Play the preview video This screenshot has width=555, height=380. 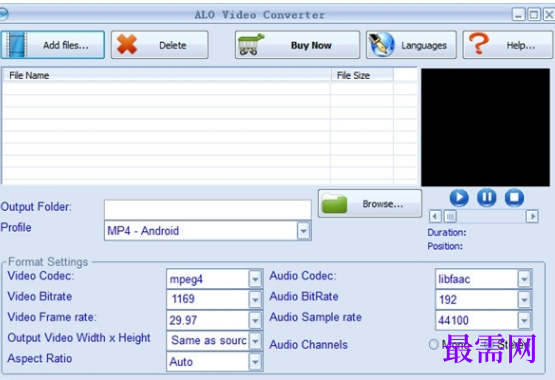pyautogui.click(x=459, y=197)
